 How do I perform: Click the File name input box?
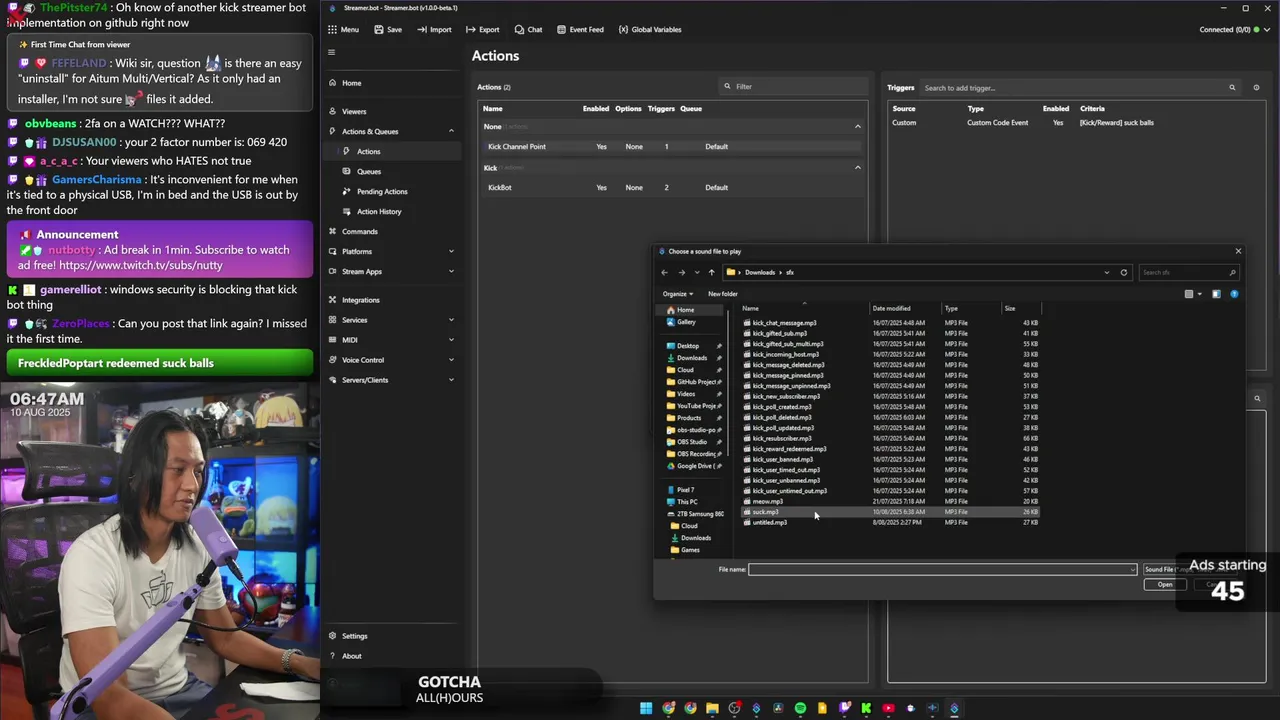[942, 569]
